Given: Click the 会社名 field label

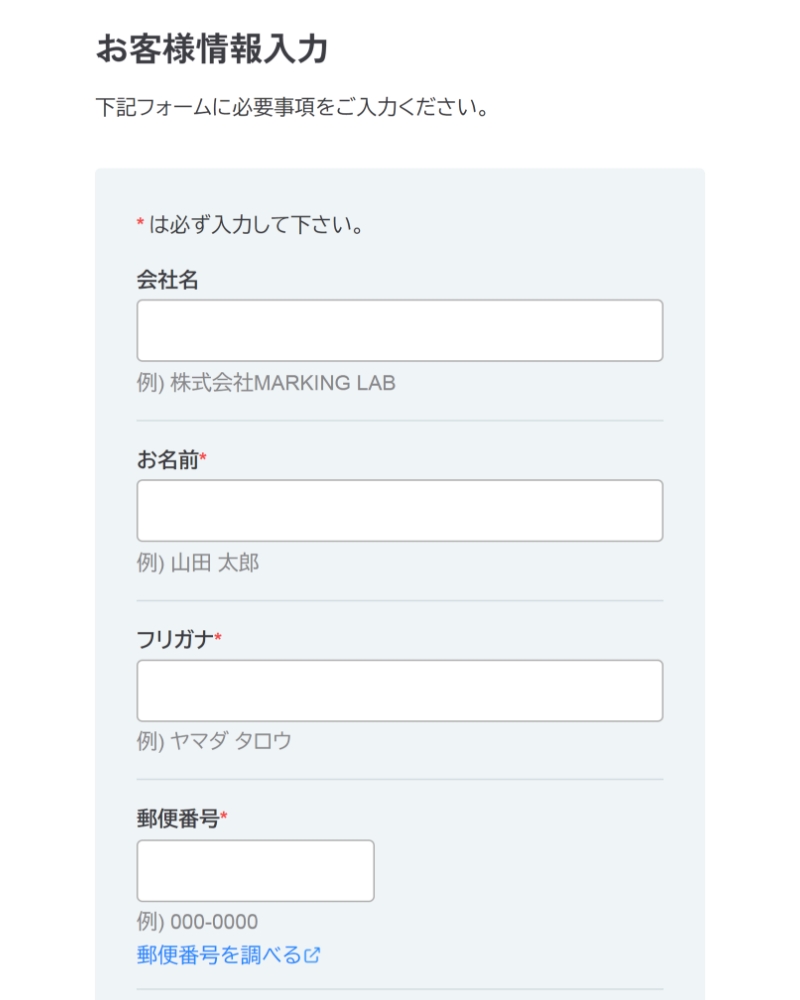Looking at the screenshot, I should [x=168, y=281].
